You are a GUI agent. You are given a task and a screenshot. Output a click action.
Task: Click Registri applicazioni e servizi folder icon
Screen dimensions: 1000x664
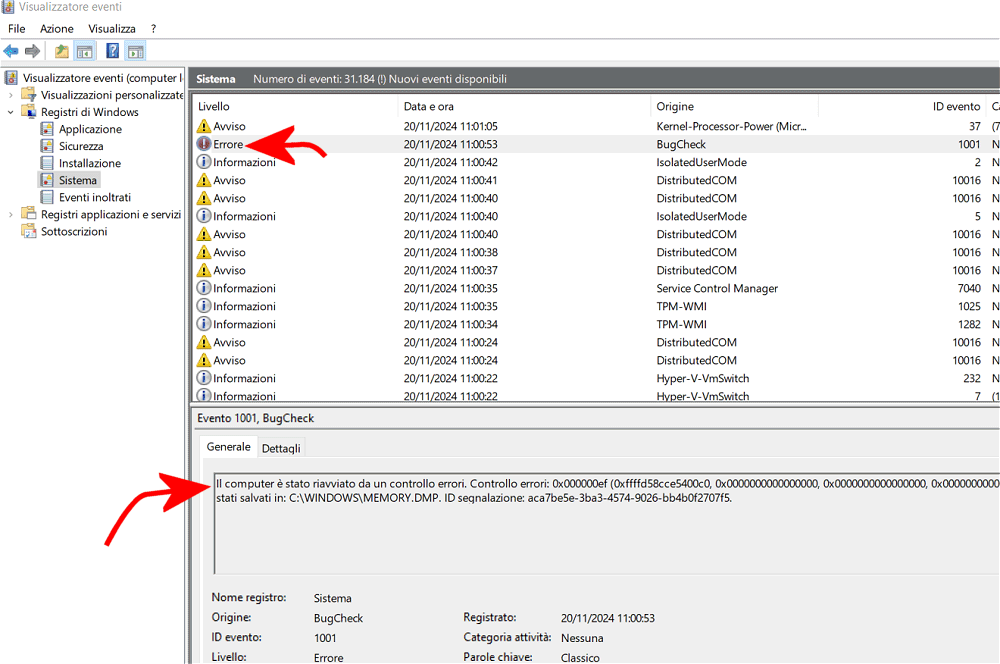29,214
